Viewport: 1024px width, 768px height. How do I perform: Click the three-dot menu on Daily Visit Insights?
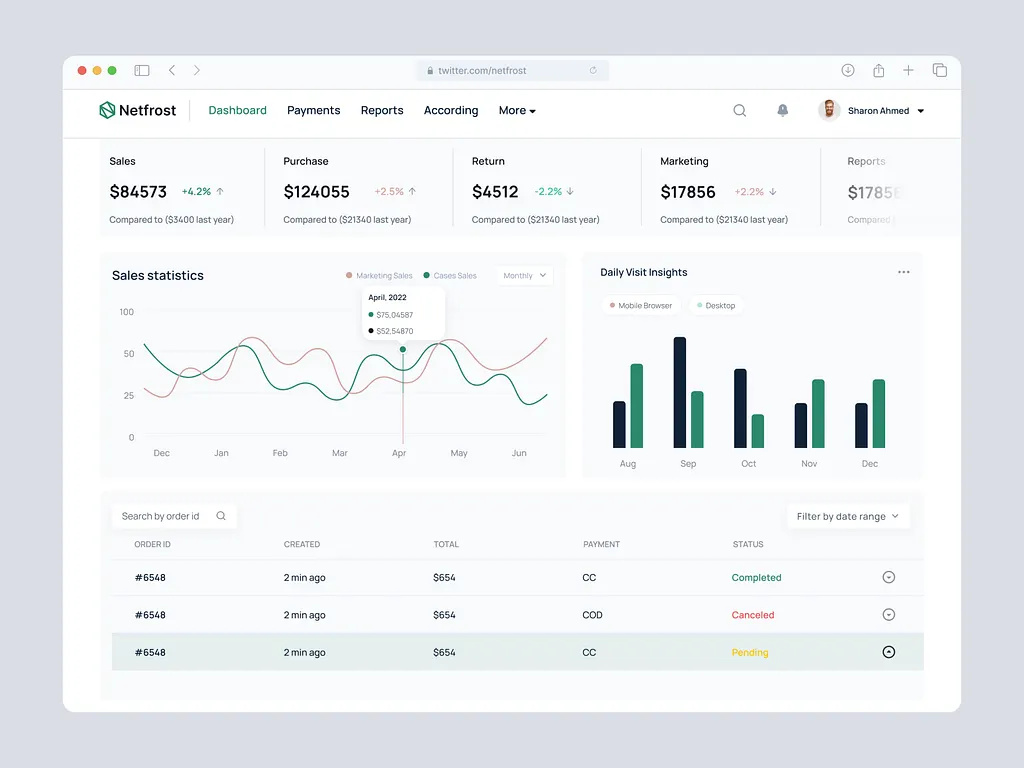pyautogui.click(x=904, y=272)
